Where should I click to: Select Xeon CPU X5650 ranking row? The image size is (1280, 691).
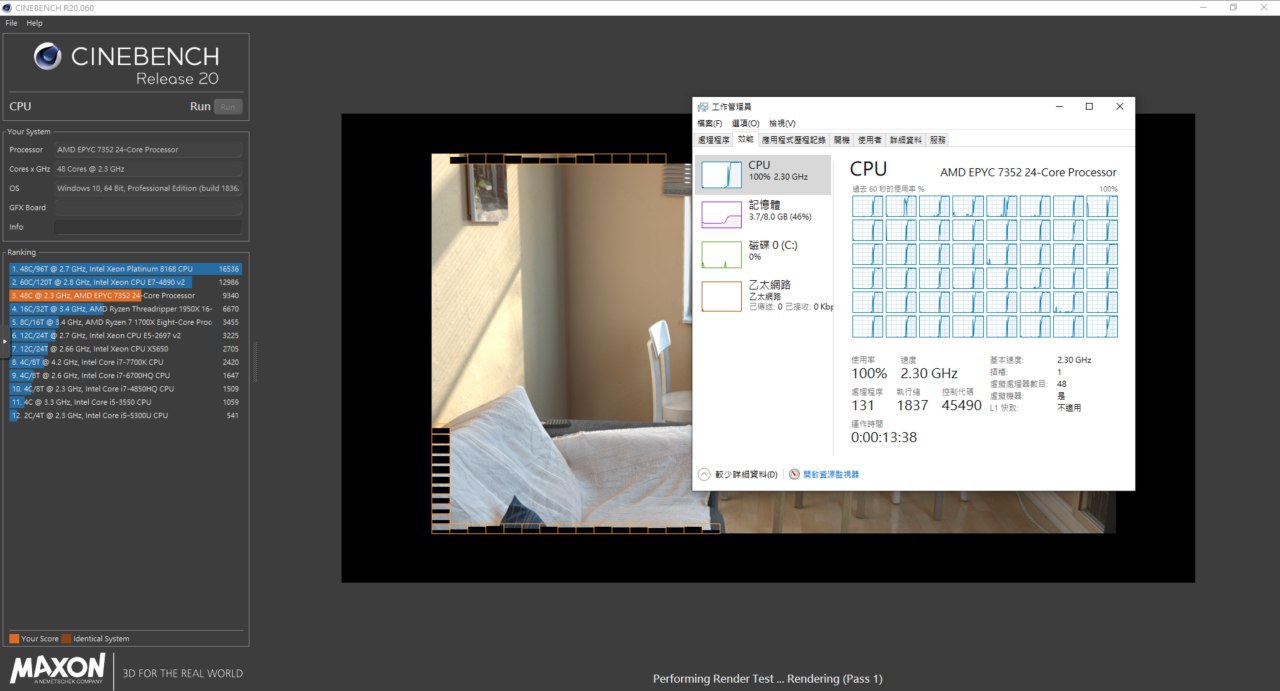pyautogui.click(x=125, y=349)
